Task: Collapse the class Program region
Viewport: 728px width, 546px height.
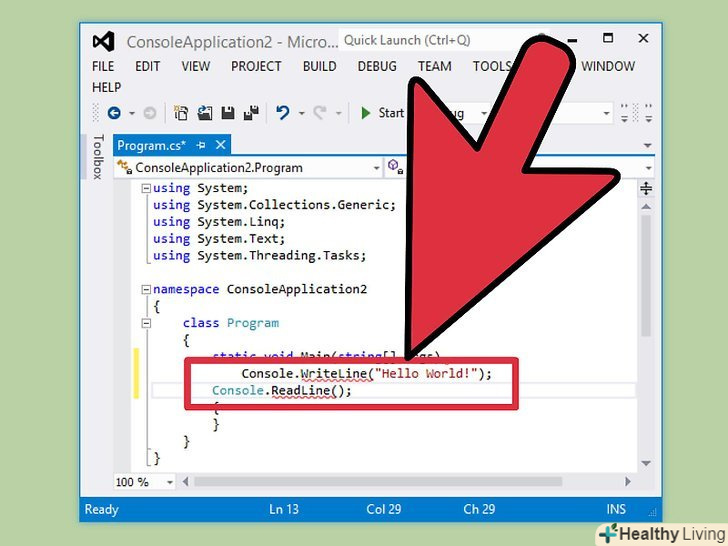Action: (x=146, y=323)
